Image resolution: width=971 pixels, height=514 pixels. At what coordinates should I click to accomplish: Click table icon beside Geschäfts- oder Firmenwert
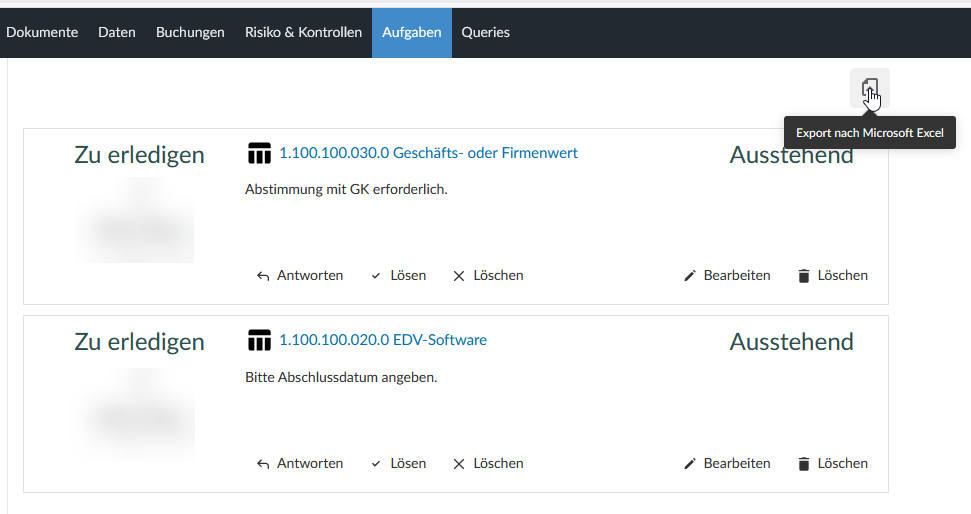[259, 153]
